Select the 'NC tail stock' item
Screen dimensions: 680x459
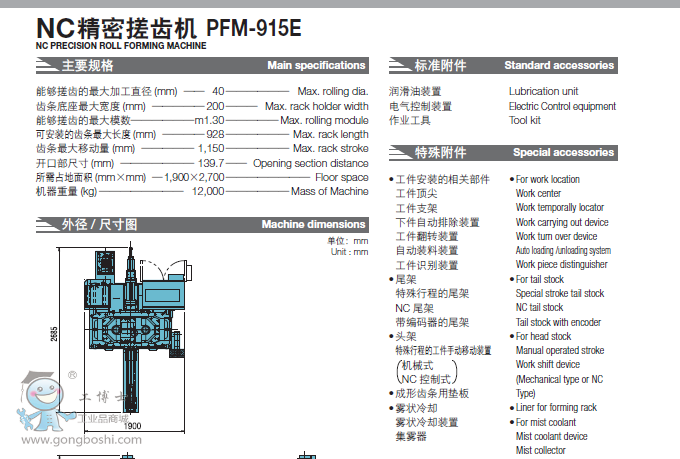(x=539, y=307)
